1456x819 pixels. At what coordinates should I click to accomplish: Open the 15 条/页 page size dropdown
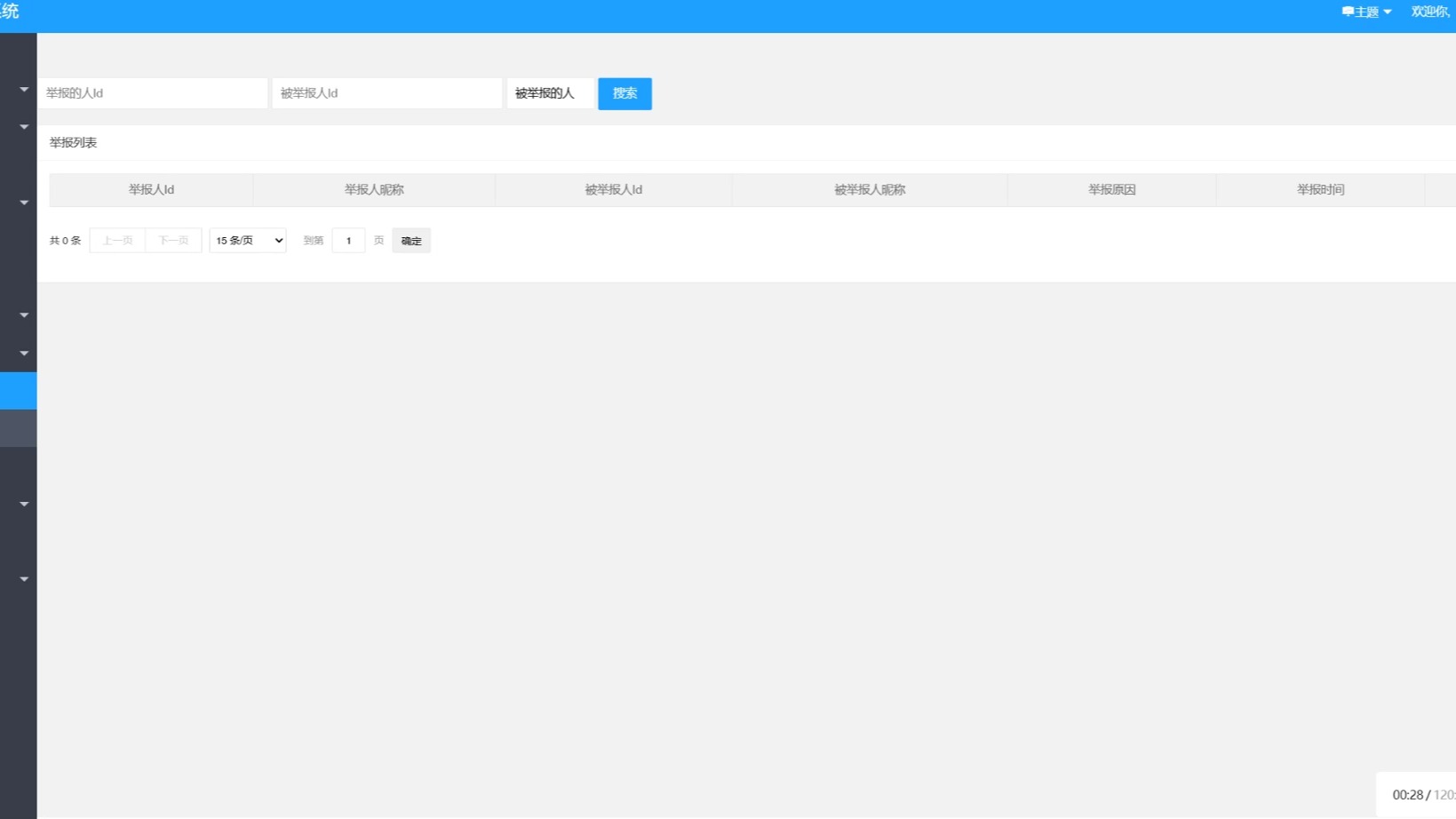(248, 240)
